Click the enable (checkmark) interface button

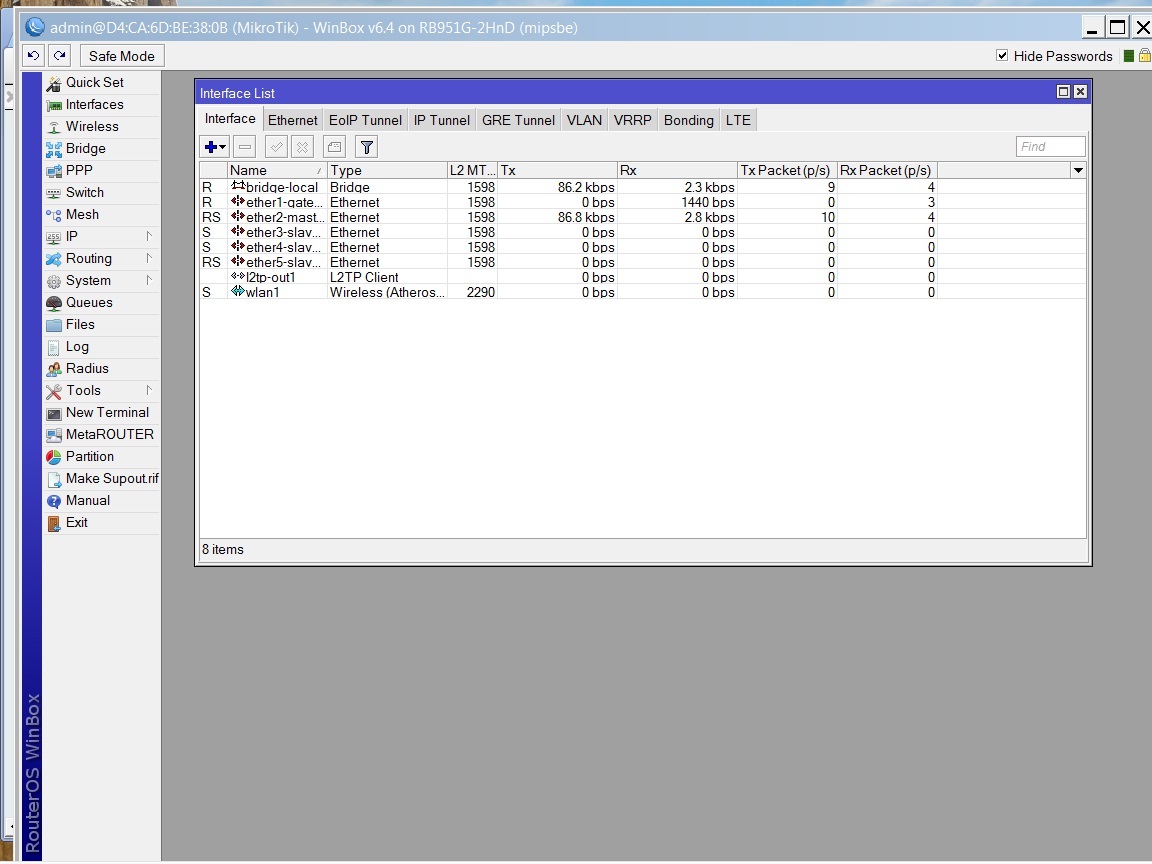pos(276,147)
